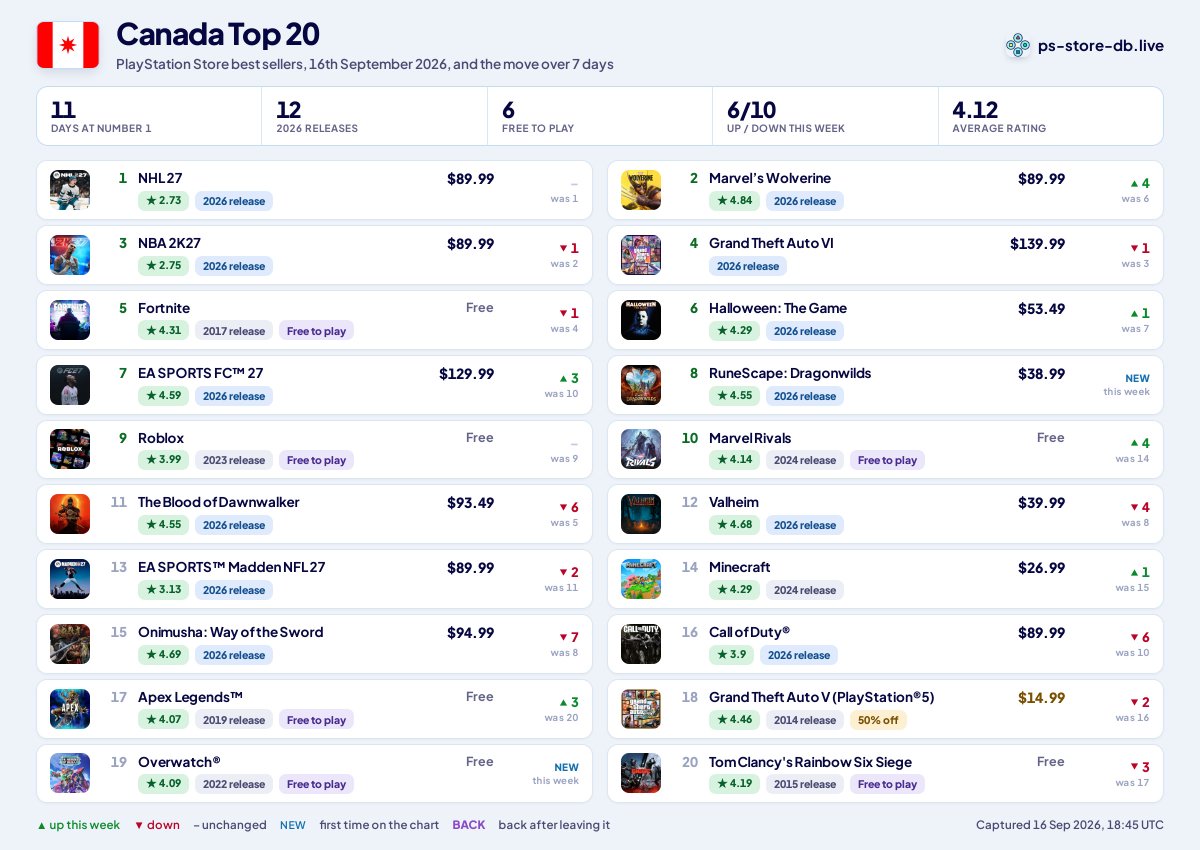This screenshot has height=850, width=1200.
Task: Click Fortnite's Free to play tag
Action: point(316,331)
